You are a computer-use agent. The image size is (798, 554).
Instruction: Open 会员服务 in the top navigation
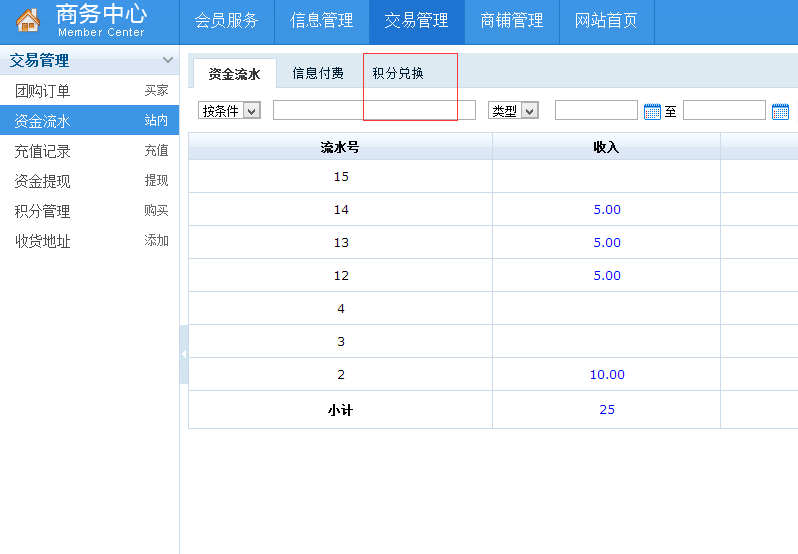tap(226, 21)
